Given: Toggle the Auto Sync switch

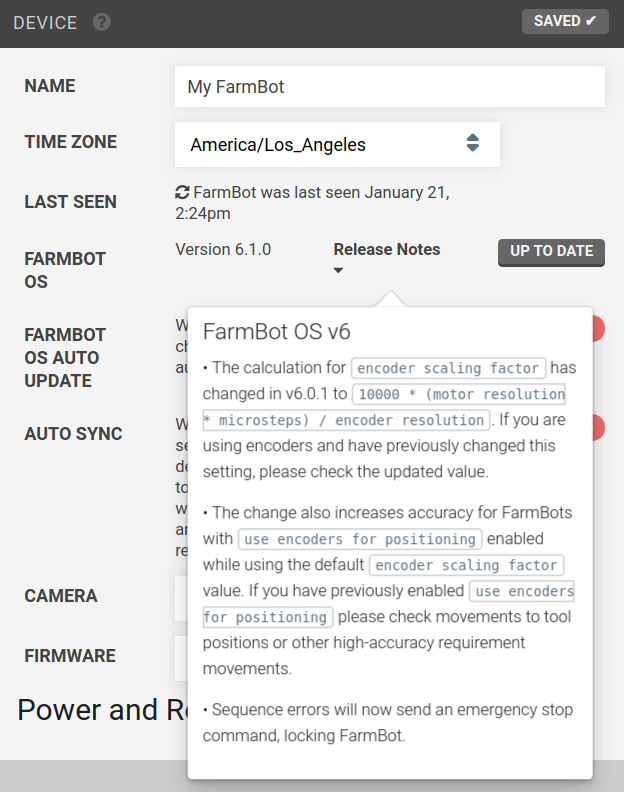Looking at the screenshot, I should (x=598, y=427).
